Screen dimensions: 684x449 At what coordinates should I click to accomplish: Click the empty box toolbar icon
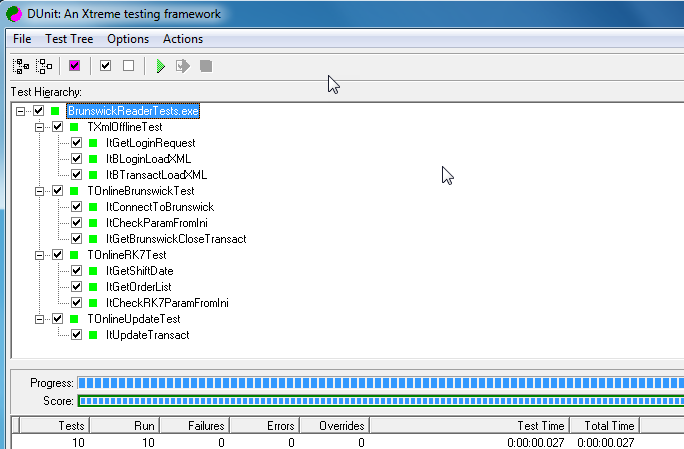pos(128,66)
